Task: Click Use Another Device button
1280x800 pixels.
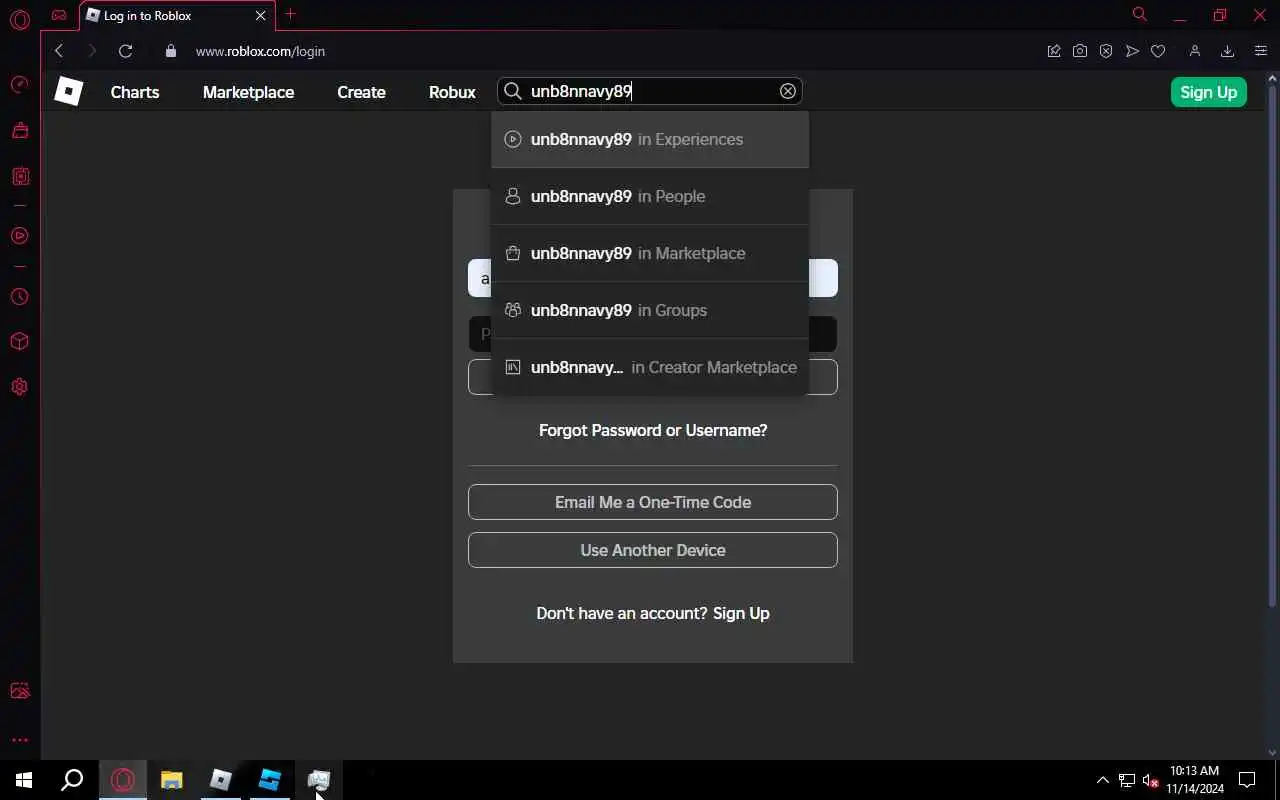Action: pos(653,550)
